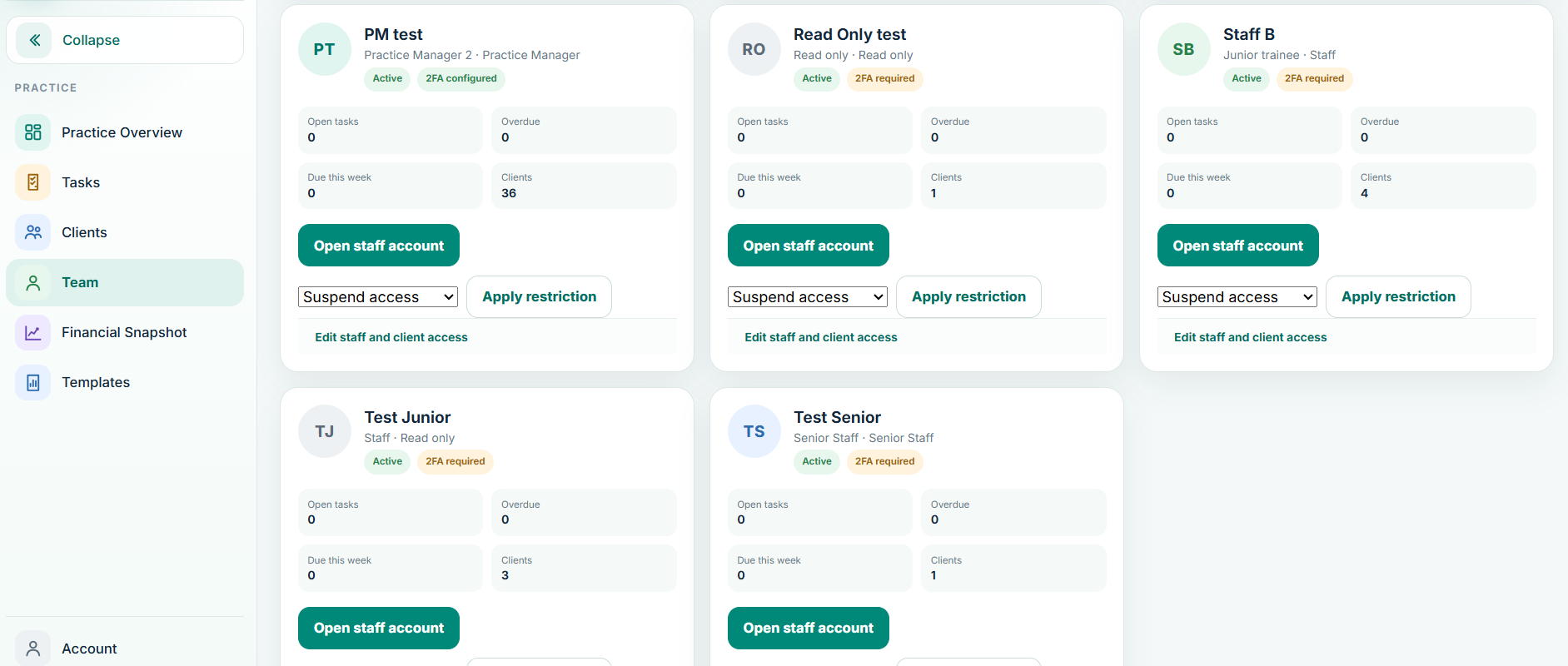
Task: Click the Active badge on PM test
Action: pos(387,78)
